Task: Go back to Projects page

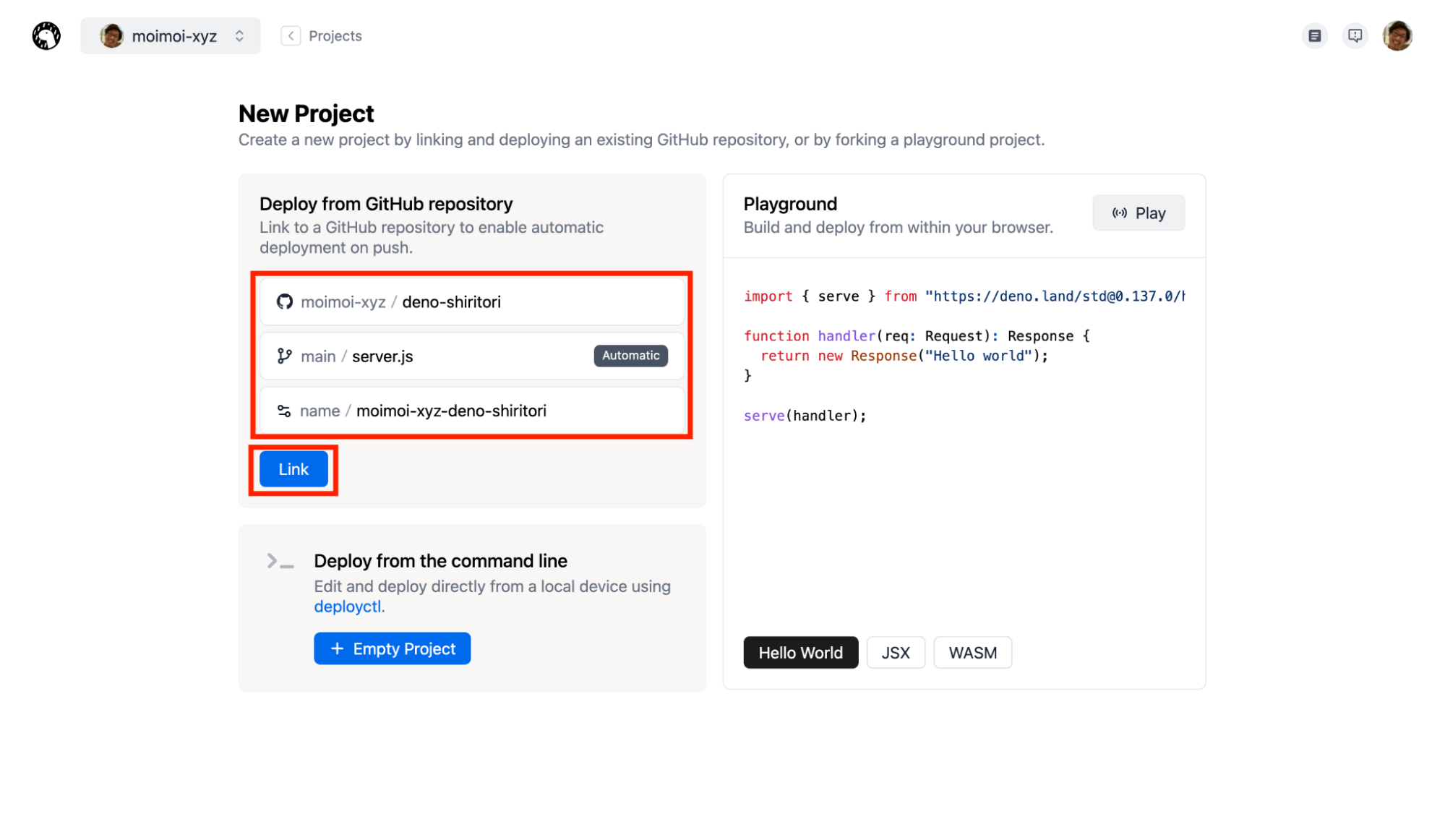Action: [335, 36]
